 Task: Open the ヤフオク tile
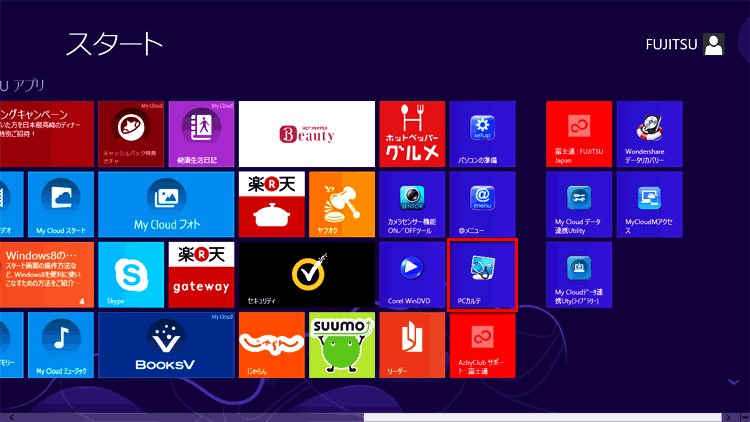tap(342, 204)
